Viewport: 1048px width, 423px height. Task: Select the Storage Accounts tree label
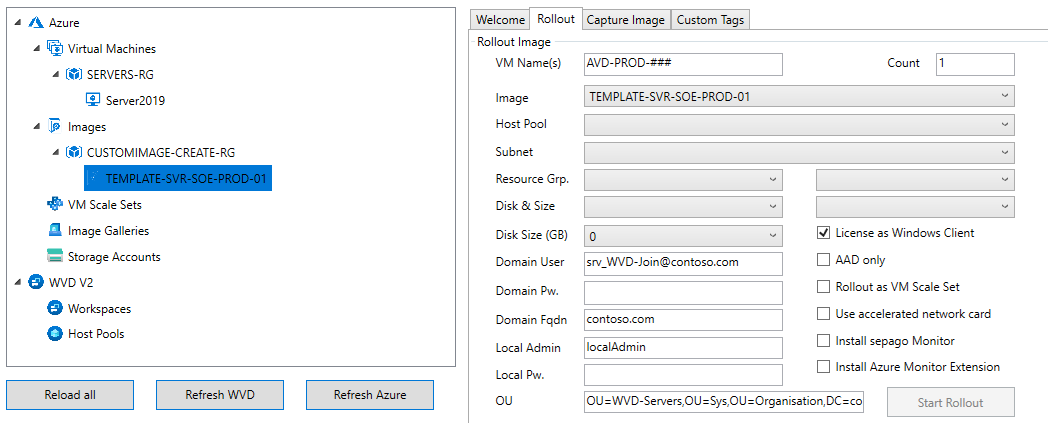[x=114, y=257]
